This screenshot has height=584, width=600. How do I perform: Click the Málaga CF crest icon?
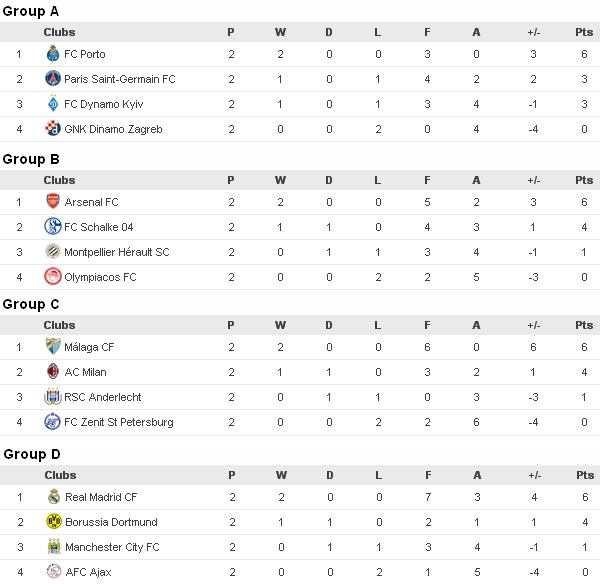[x=53, y=347]
